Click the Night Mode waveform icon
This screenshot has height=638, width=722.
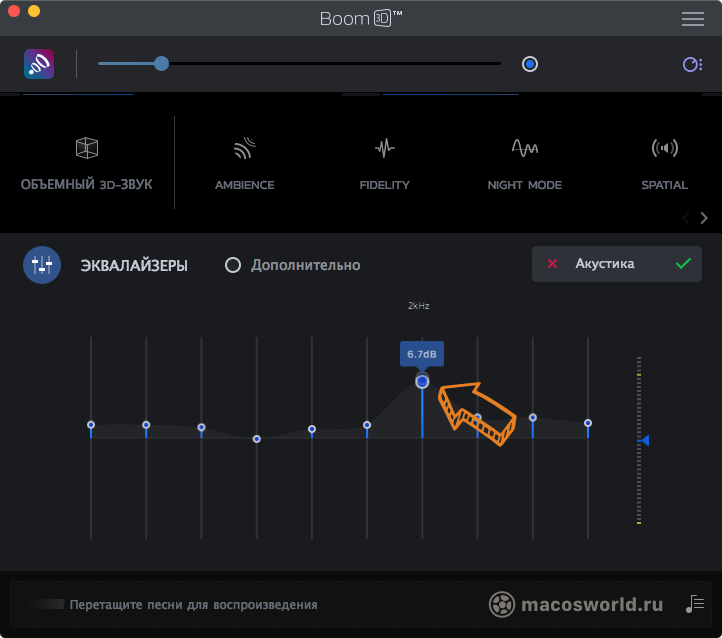point(525,148)
